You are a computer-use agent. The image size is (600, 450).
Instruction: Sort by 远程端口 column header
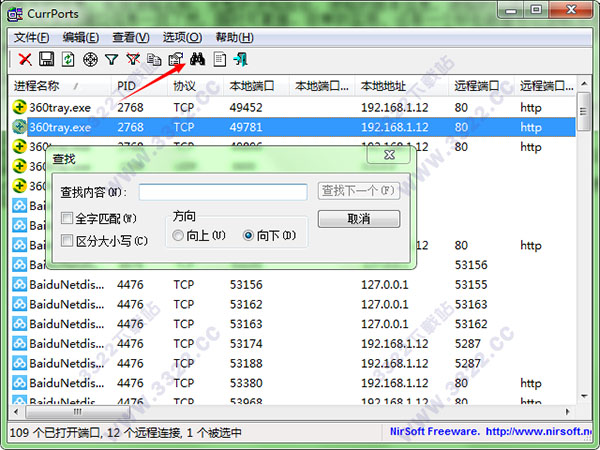pyautogui.click(x=481, y=86)
